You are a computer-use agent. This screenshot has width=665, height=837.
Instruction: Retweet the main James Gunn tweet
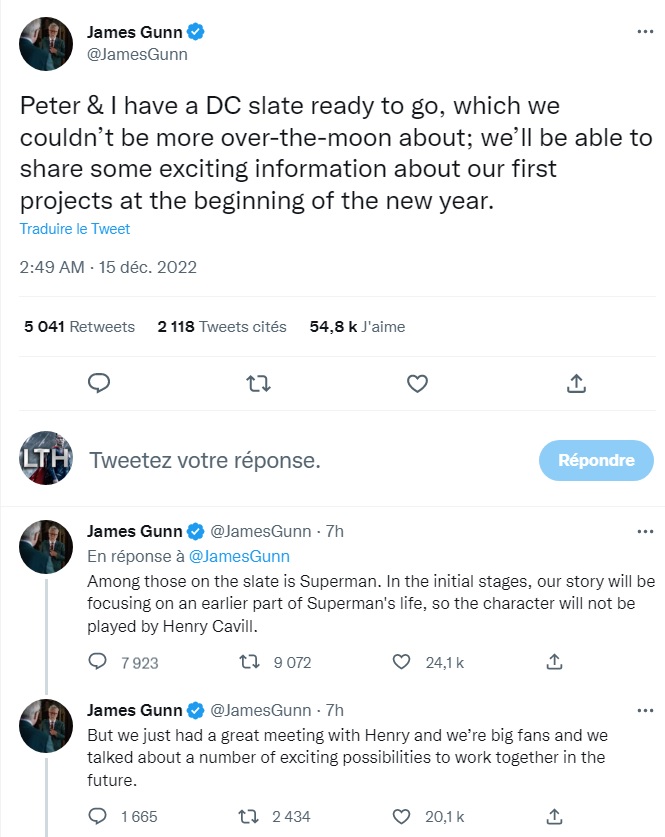point(258,383)
